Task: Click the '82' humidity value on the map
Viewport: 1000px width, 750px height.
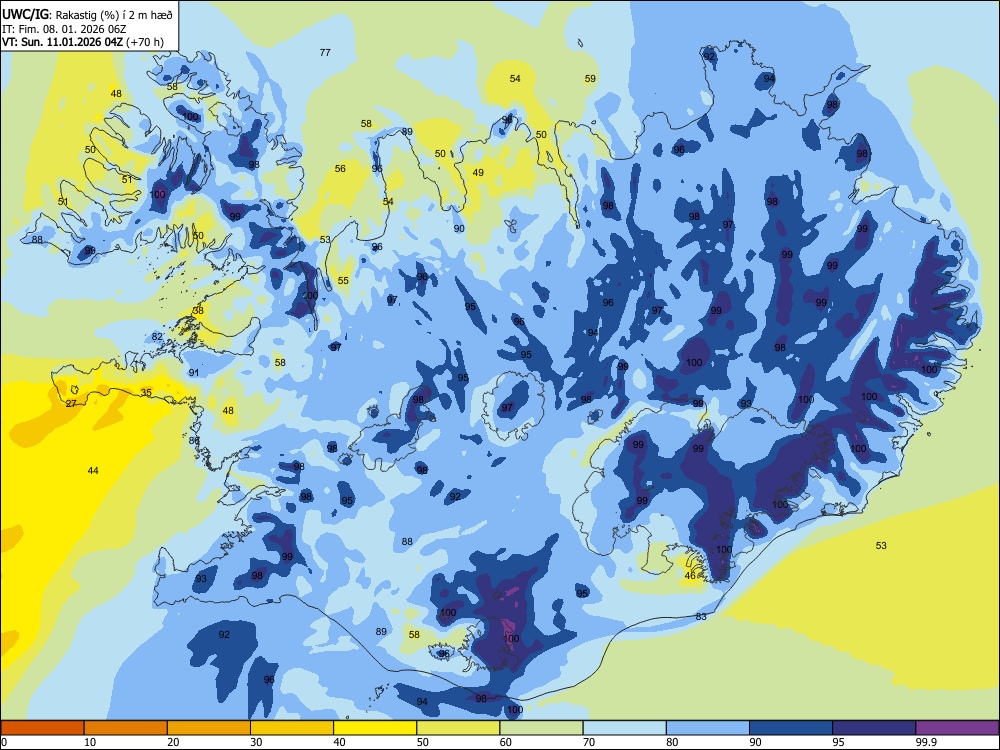Action: click(158, 337)
